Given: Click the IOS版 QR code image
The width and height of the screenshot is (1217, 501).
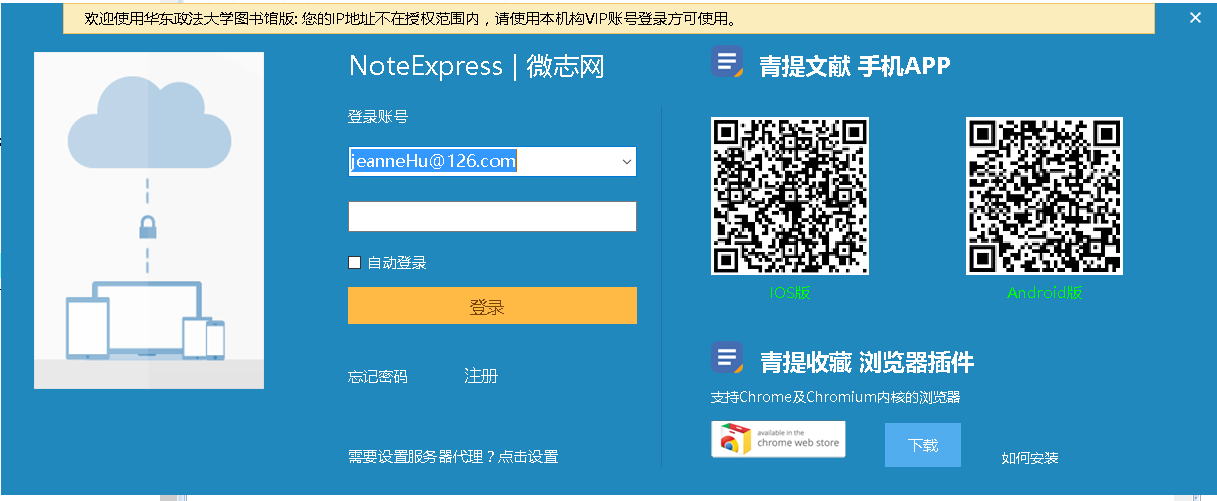Looking at the screenshot, I should tap(790, 196).
